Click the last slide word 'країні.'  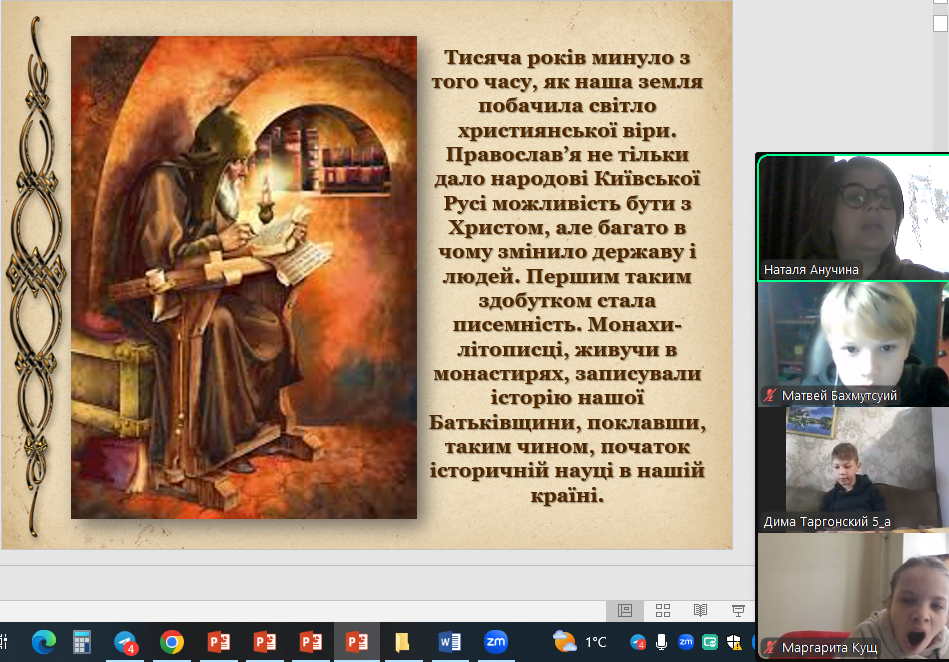[x=567, y=496]
